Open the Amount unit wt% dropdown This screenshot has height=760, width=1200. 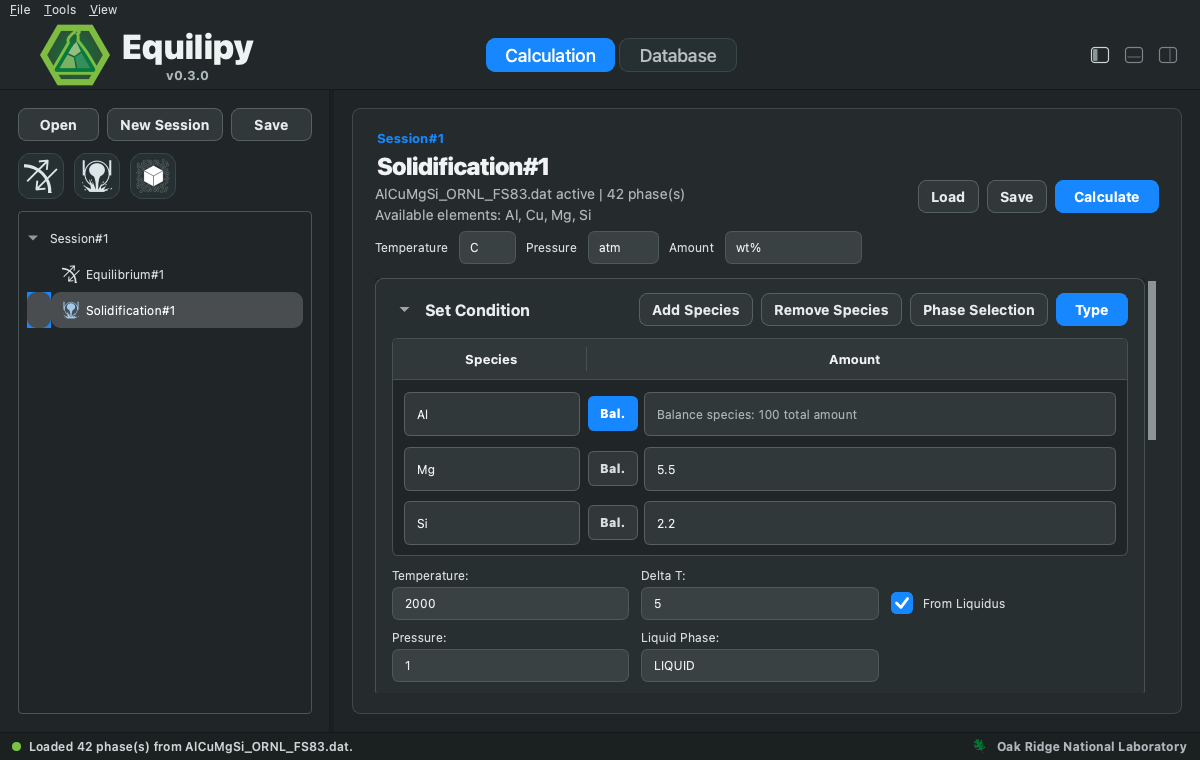(x=793, y=248)
